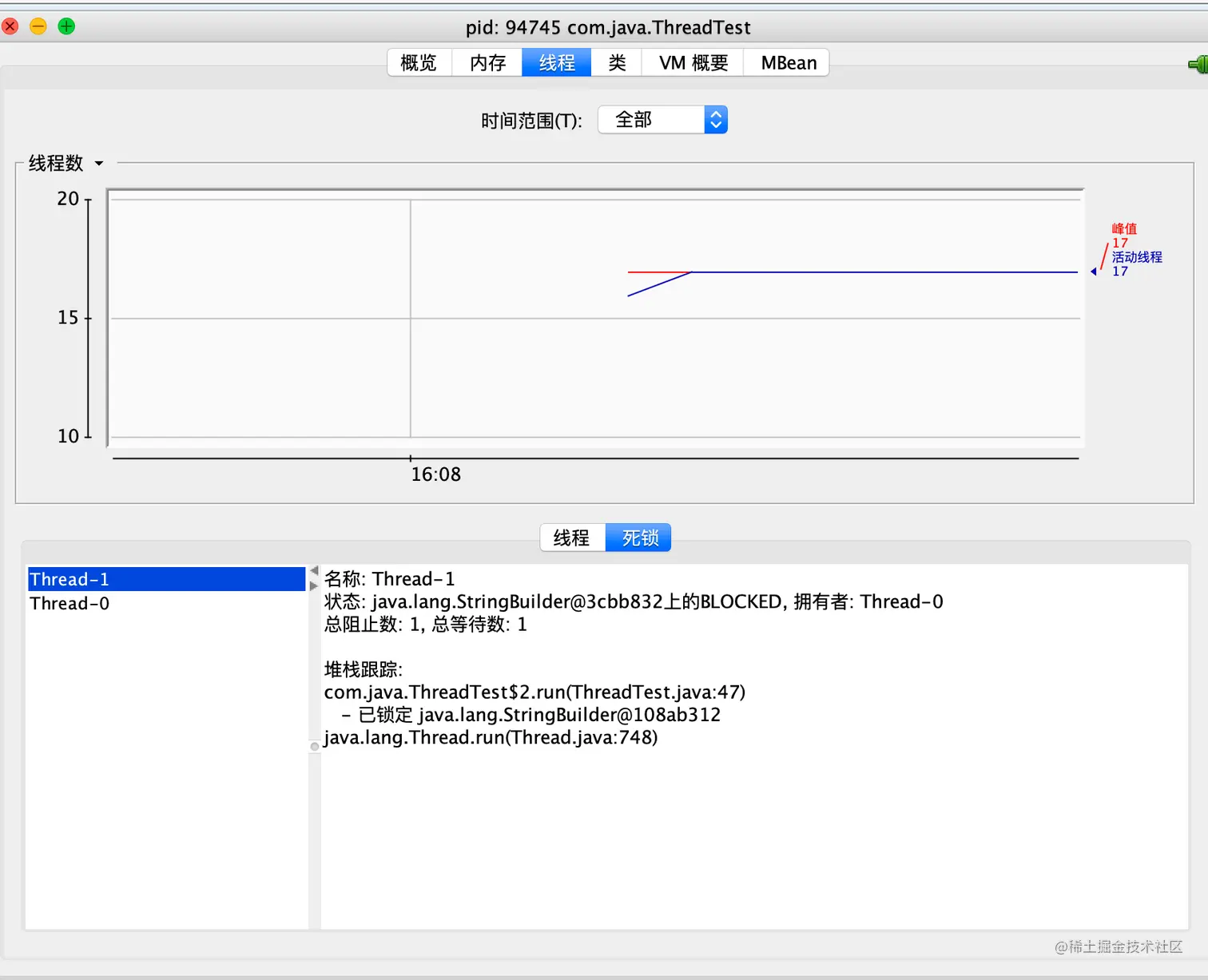Show the 线程 list sub-tab
Image resolution: width=1208 pixels, height=980 pixels.
tap(573, 538)
